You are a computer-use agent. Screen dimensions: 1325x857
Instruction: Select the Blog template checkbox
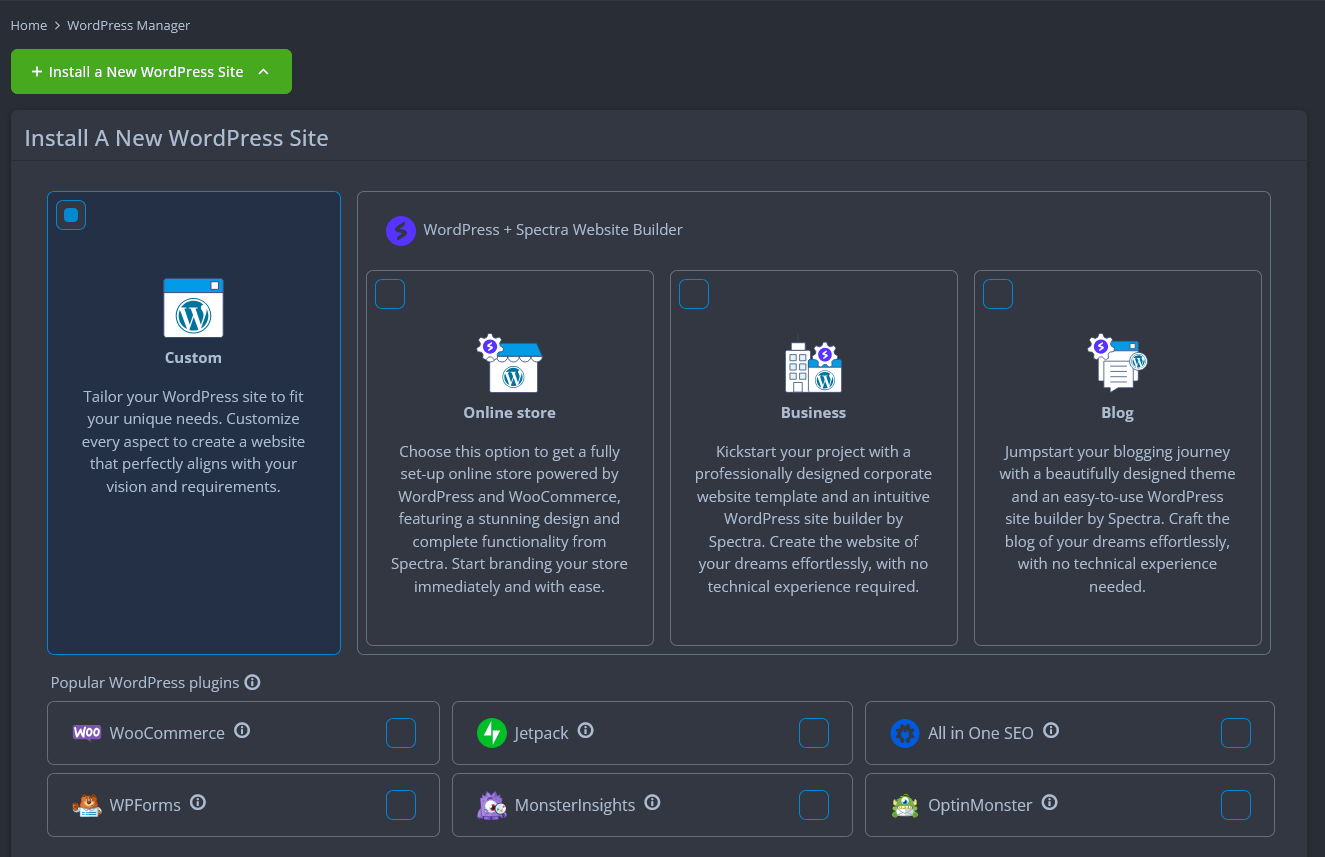point(998,294)
